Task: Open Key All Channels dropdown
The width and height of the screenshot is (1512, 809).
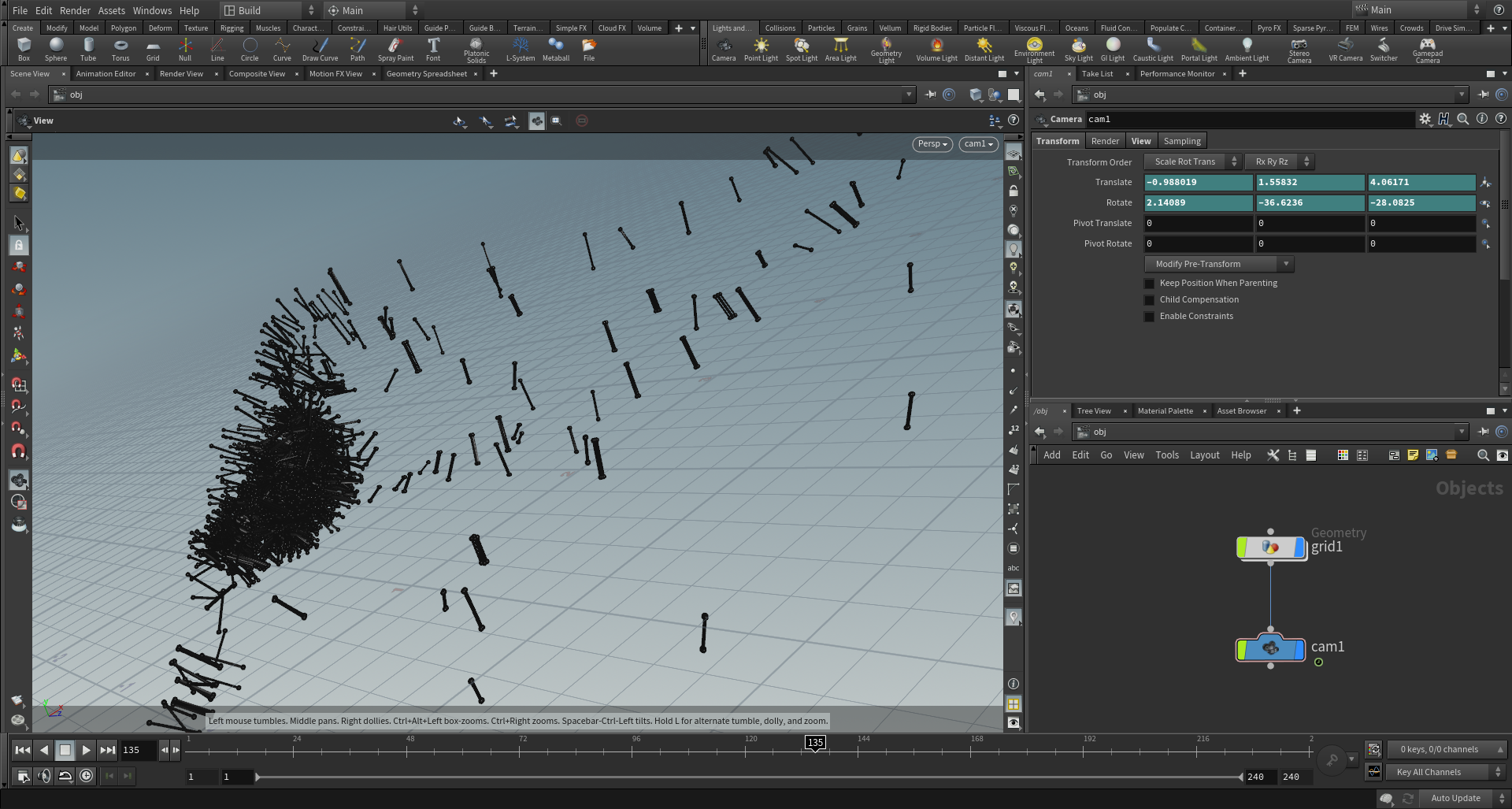Action: pyautogui.click(x=1446, y=772)
